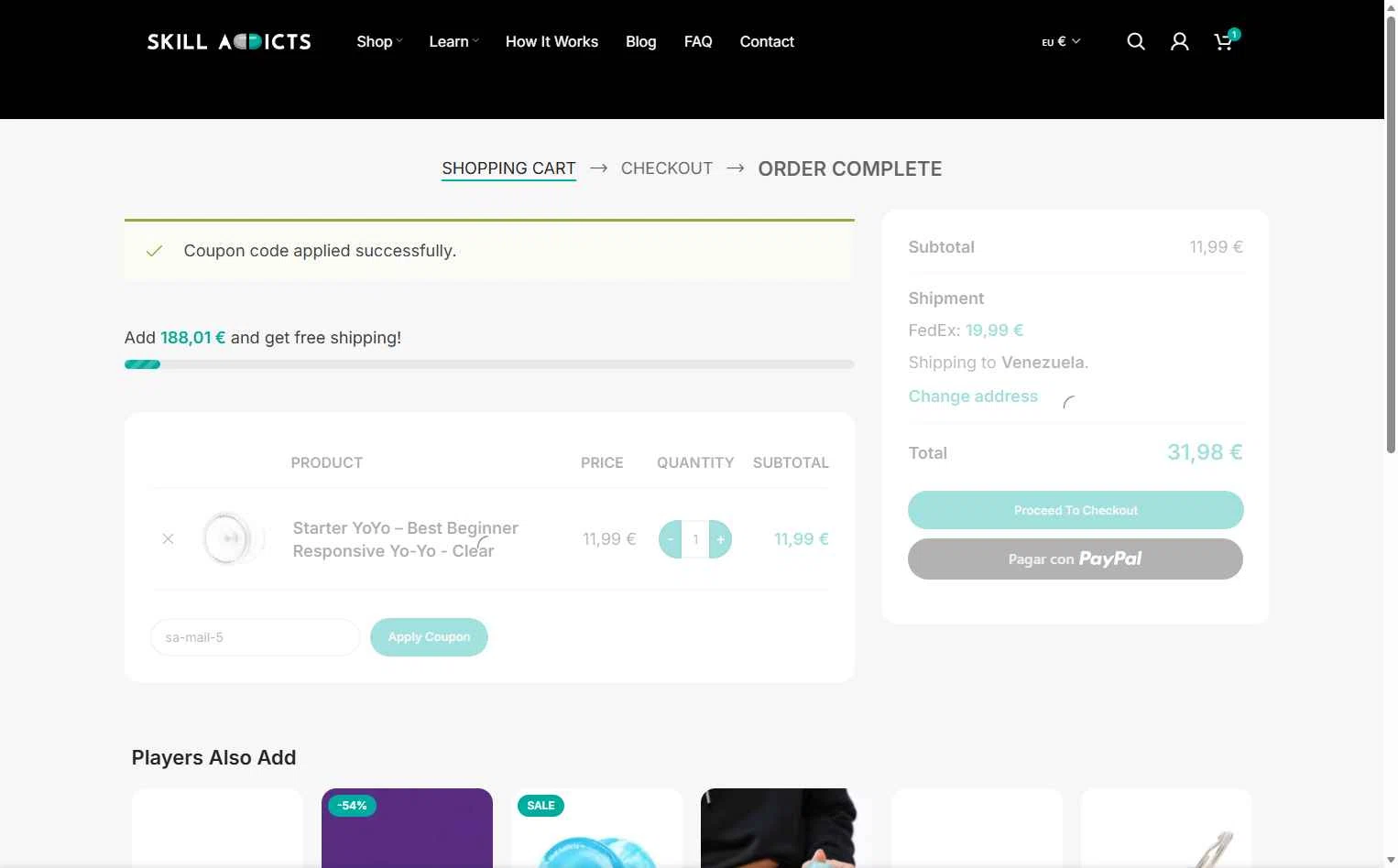Open the FAQ page

click(698, 41)
